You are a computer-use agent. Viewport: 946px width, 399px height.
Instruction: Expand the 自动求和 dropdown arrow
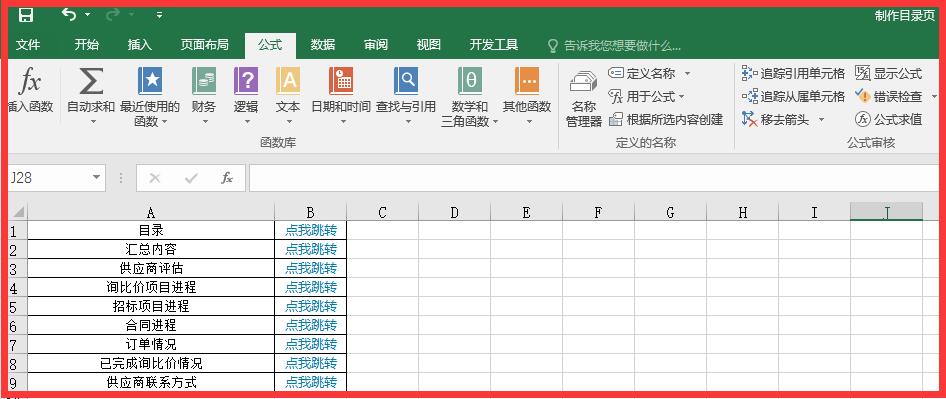(94, 122)
